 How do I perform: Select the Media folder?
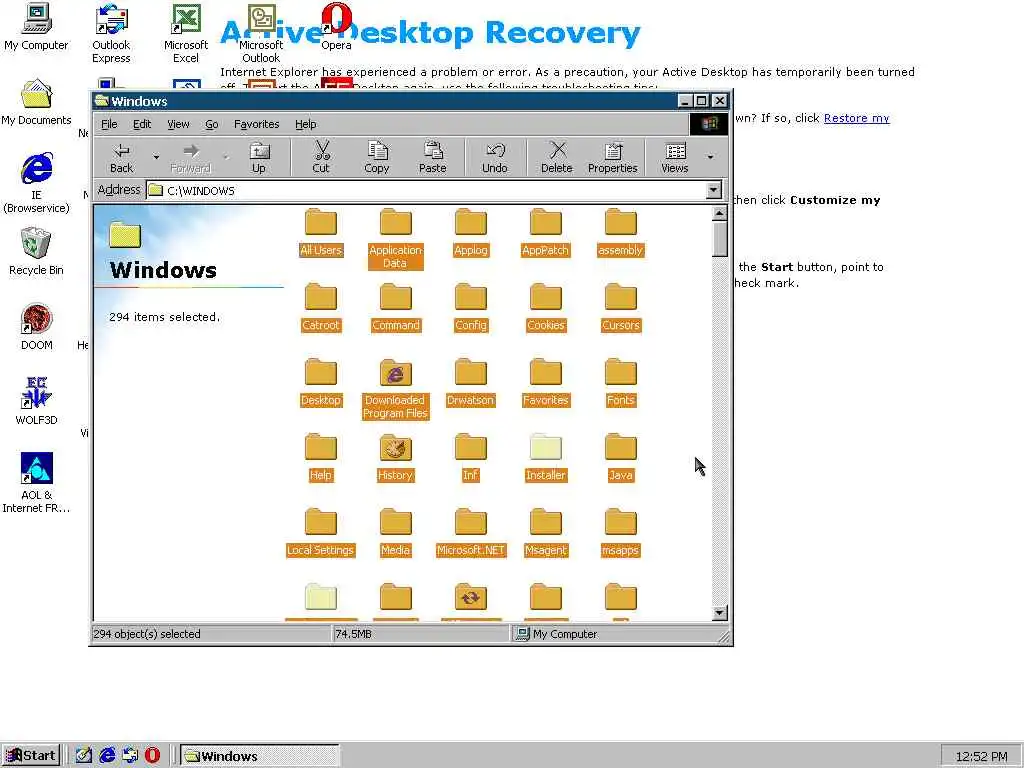[395, 532]
